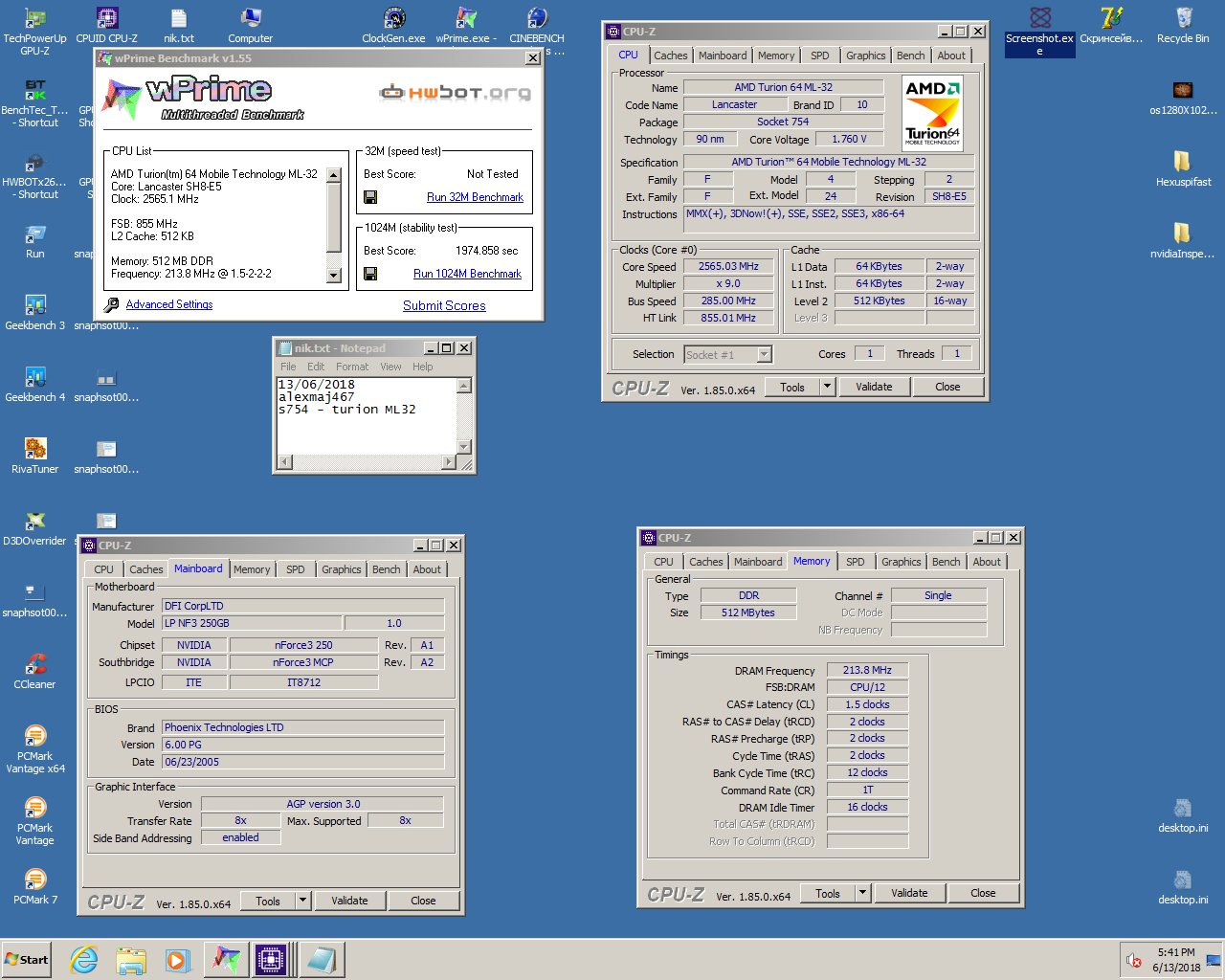This screenshot has height=980, width=1225.
Task: Open Graphics tab in Mainboard window
Action: coord(342,569)
